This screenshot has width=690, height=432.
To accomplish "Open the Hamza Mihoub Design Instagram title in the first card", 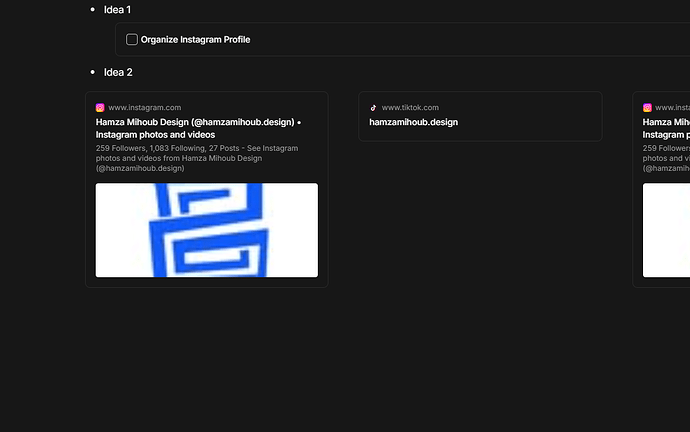I will (198, 128).
